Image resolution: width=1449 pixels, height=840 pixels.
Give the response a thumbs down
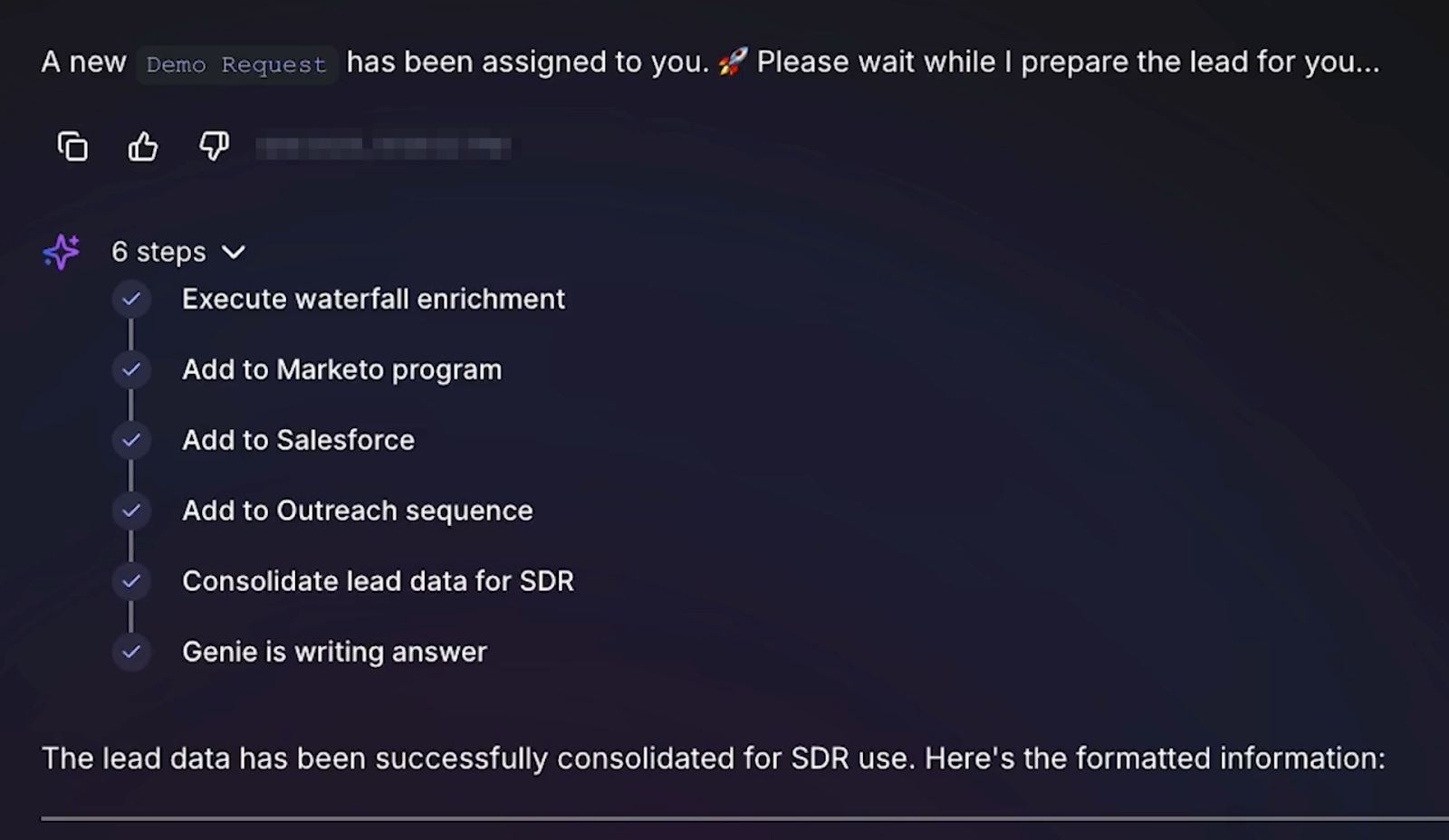[214, 146]
